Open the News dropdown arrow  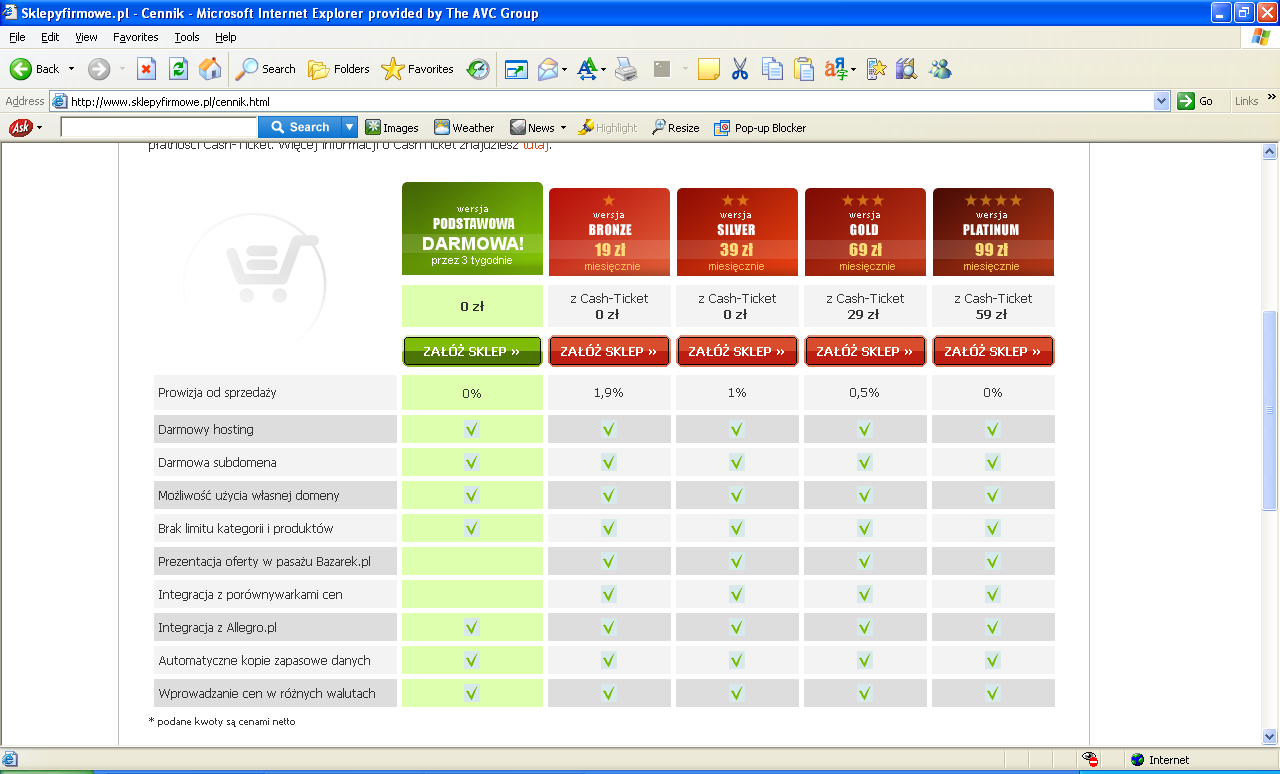pyautogui.click(x=563, y=127)
